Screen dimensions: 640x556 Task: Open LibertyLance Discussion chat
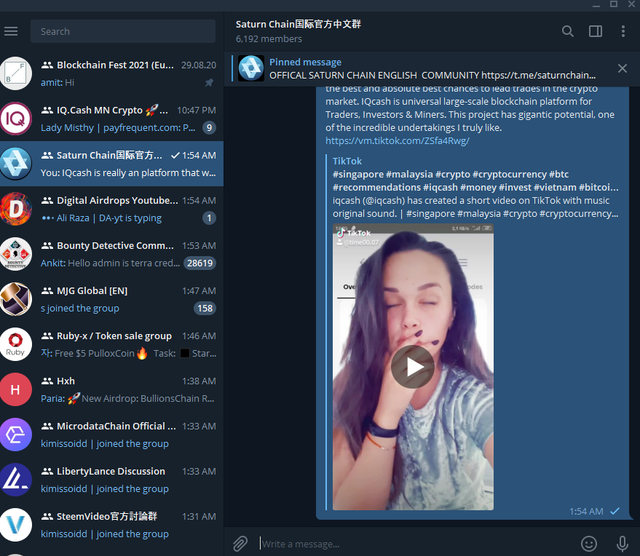[112, 480]
